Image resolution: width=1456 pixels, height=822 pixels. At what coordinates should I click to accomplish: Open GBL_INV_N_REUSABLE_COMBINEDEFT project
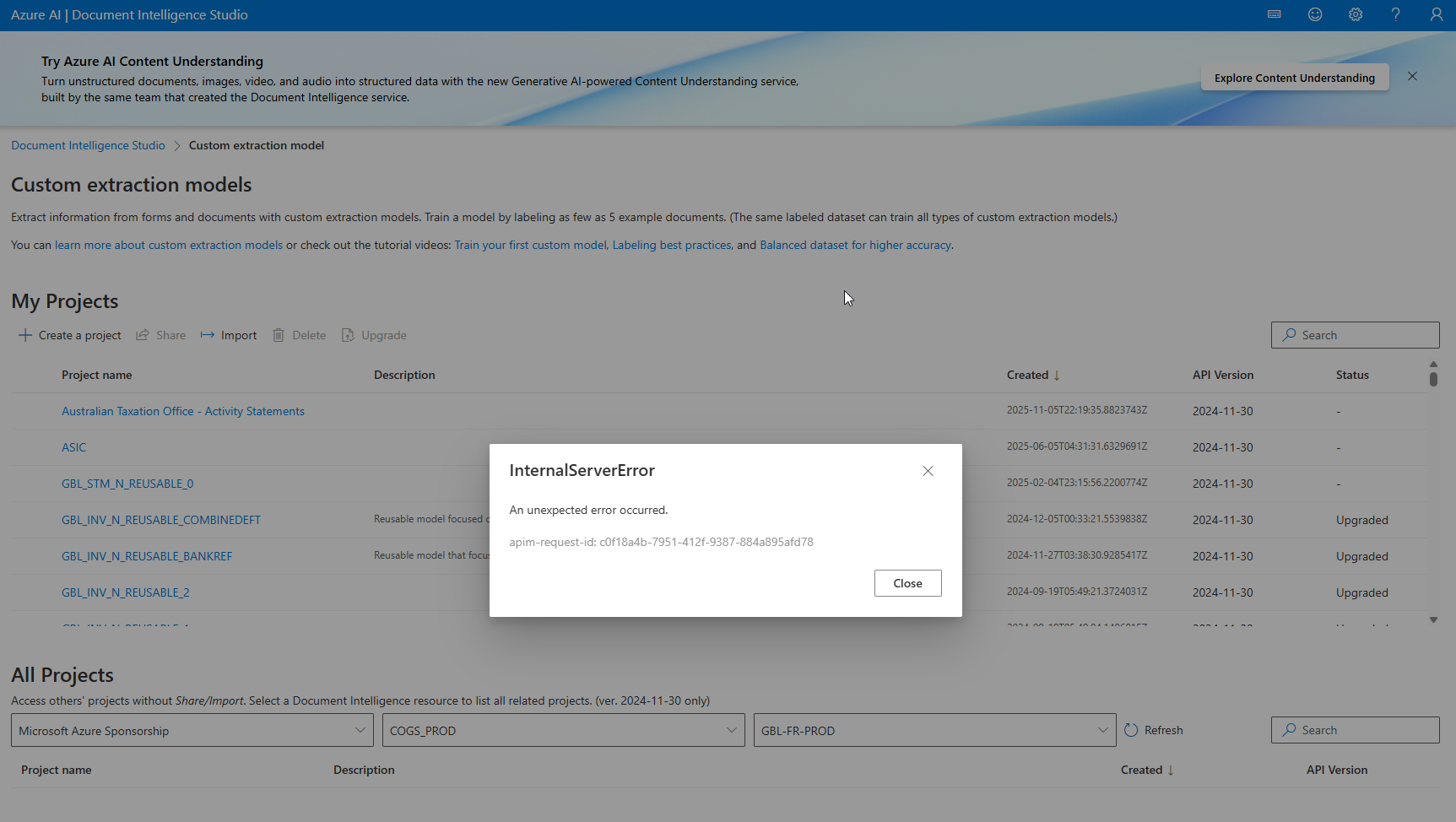point(161,520)
